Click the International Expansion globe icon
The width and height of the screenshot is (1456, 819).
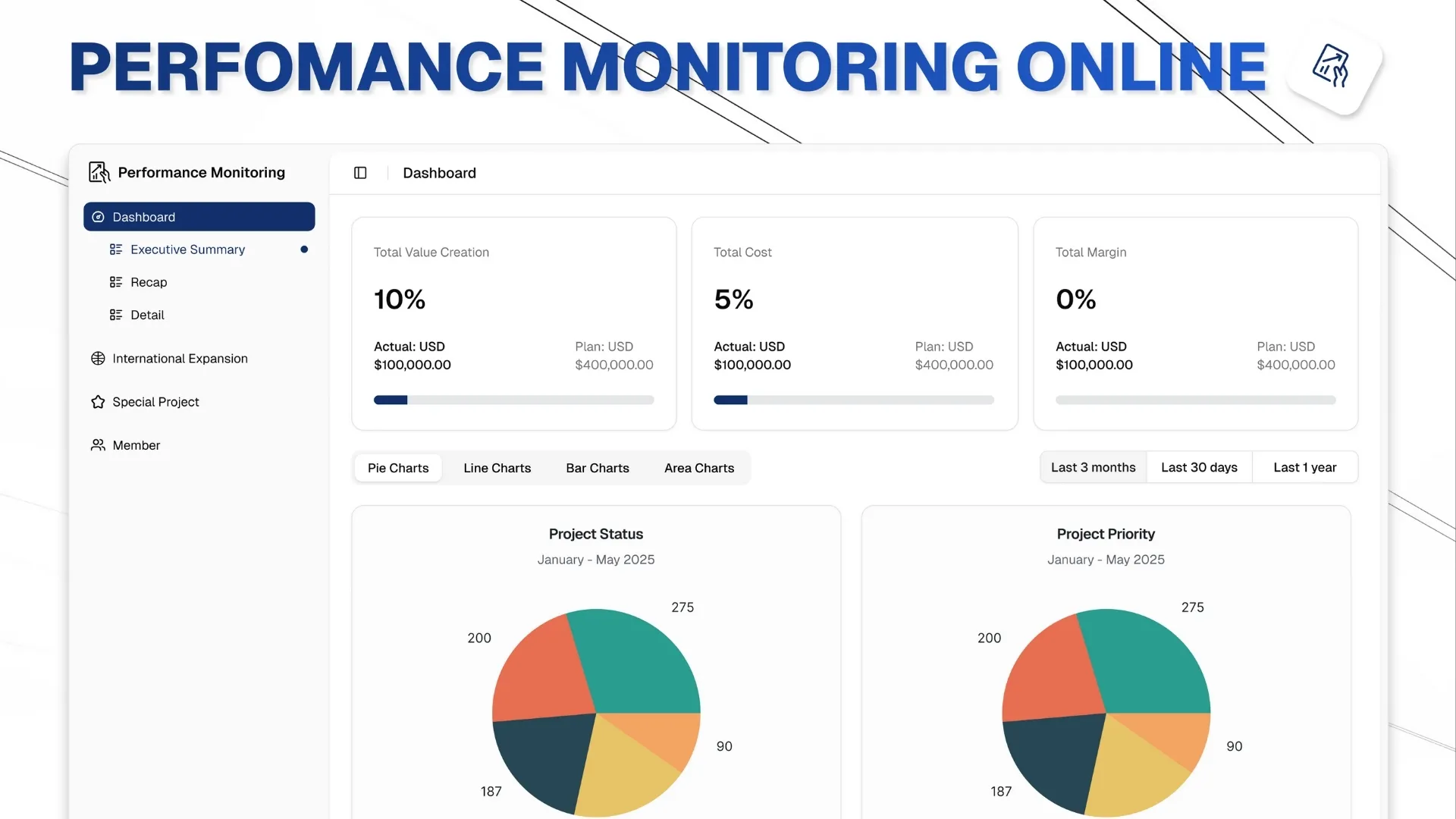[98, 359]
